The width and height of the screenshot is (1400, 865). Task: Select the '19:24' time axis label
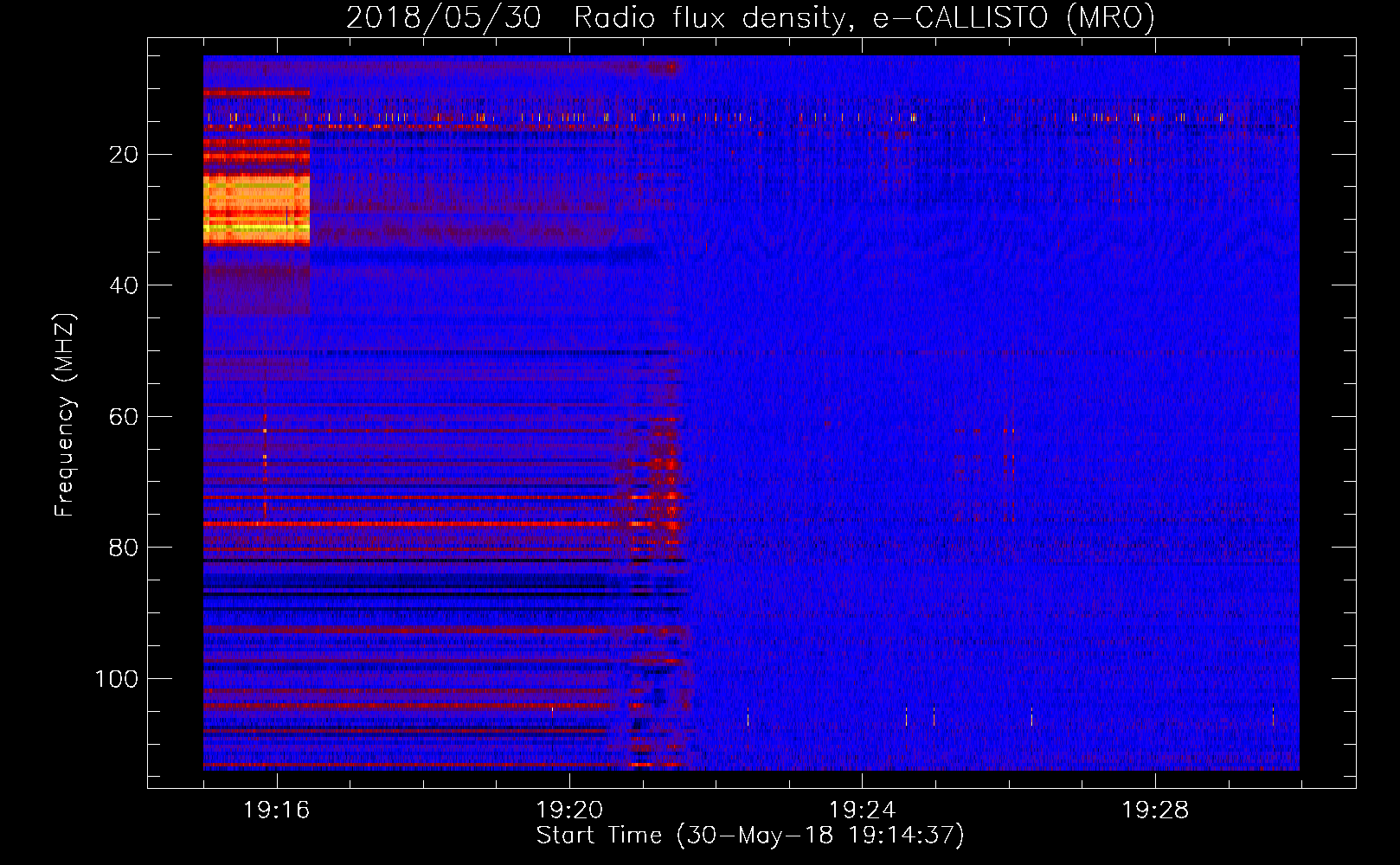(x=862, y=811)
